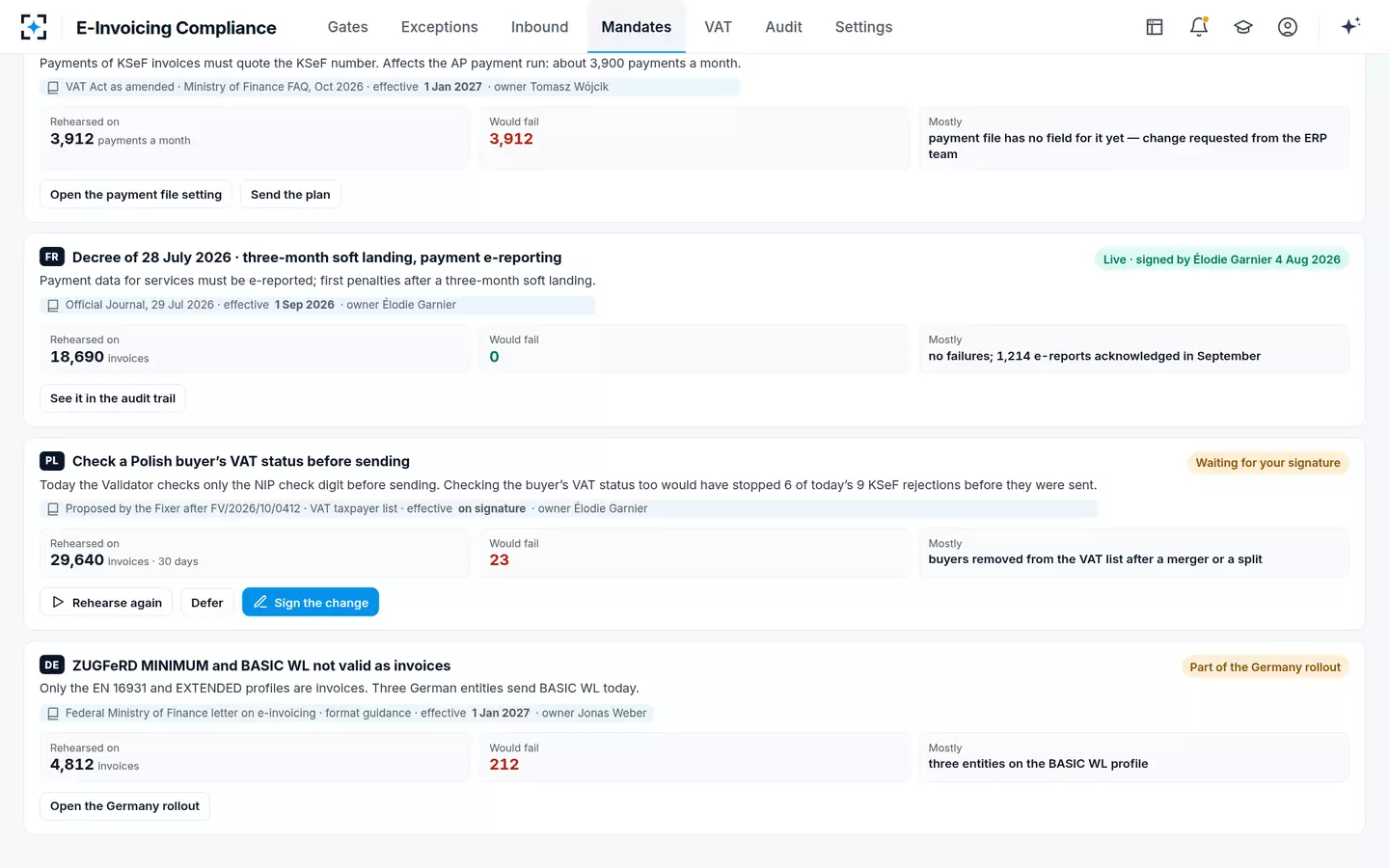Click Sign the change button
The image size is (1389, 868).
tap(311, 602)
